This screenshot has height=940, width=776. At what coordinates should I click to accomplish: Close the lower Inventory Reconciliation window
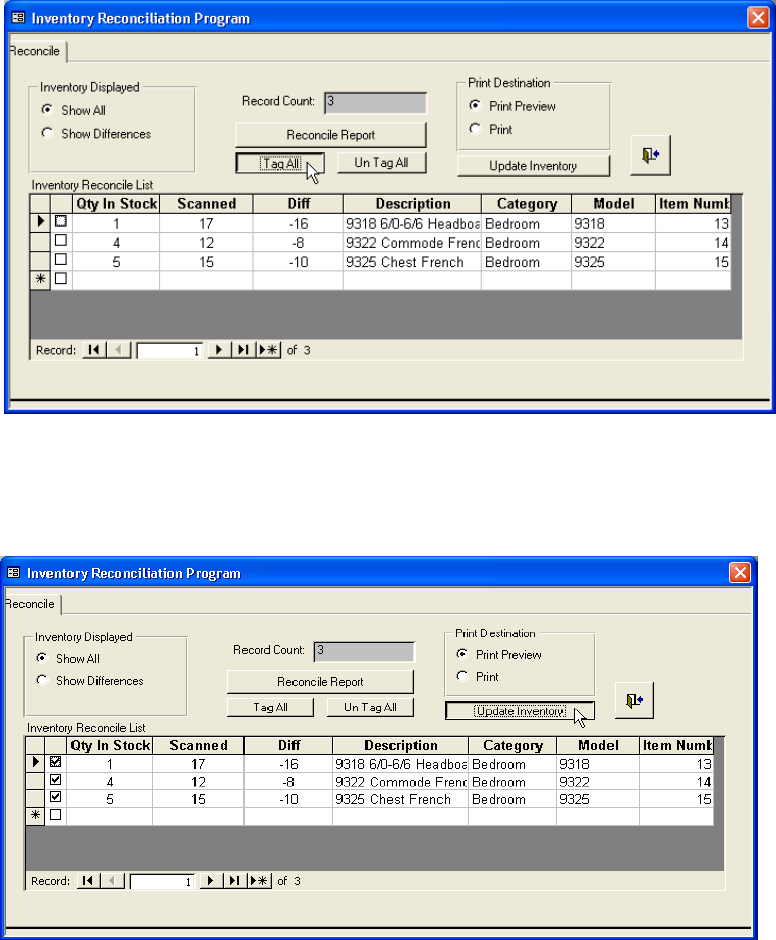click(x=740, y=573)
